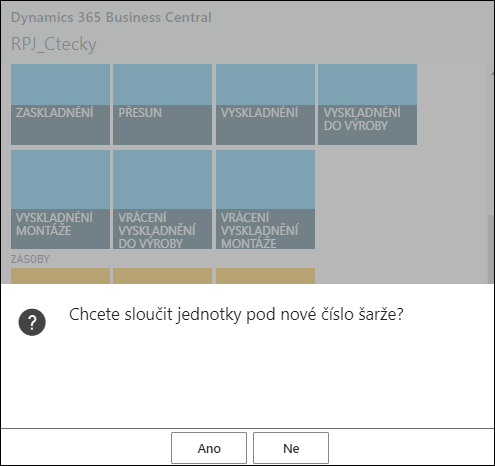Click the second tan ZÁSOBY tile

(x=162, y=276)
